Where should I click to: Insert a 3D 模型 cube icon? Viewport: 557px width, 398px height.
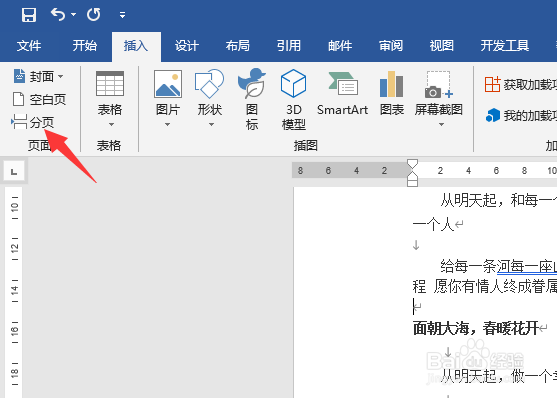click(293, 83)
